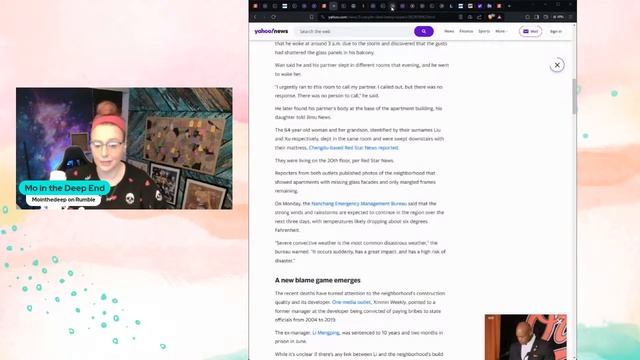Image resolution: width=640 pixels, height=360 pixels.
Task: Click the paragraph starting I urgently ran to this room
Action: 359,91
